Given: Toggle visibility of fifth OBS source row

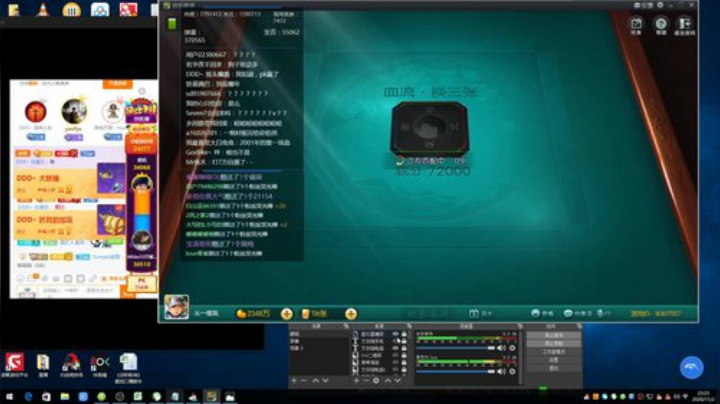Looking at the screenshot, I should (x=395, y=362).
